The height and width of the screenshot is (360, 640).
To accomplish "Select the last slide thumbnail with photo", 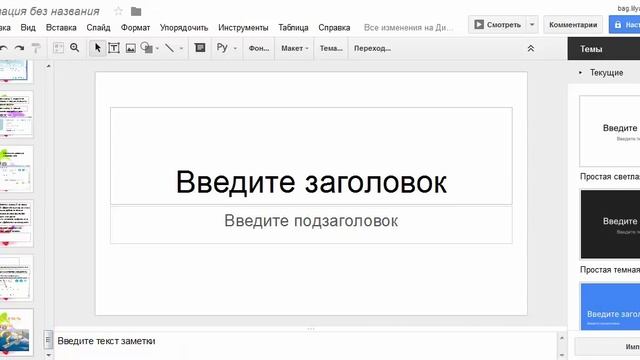I will coord(16,332).
